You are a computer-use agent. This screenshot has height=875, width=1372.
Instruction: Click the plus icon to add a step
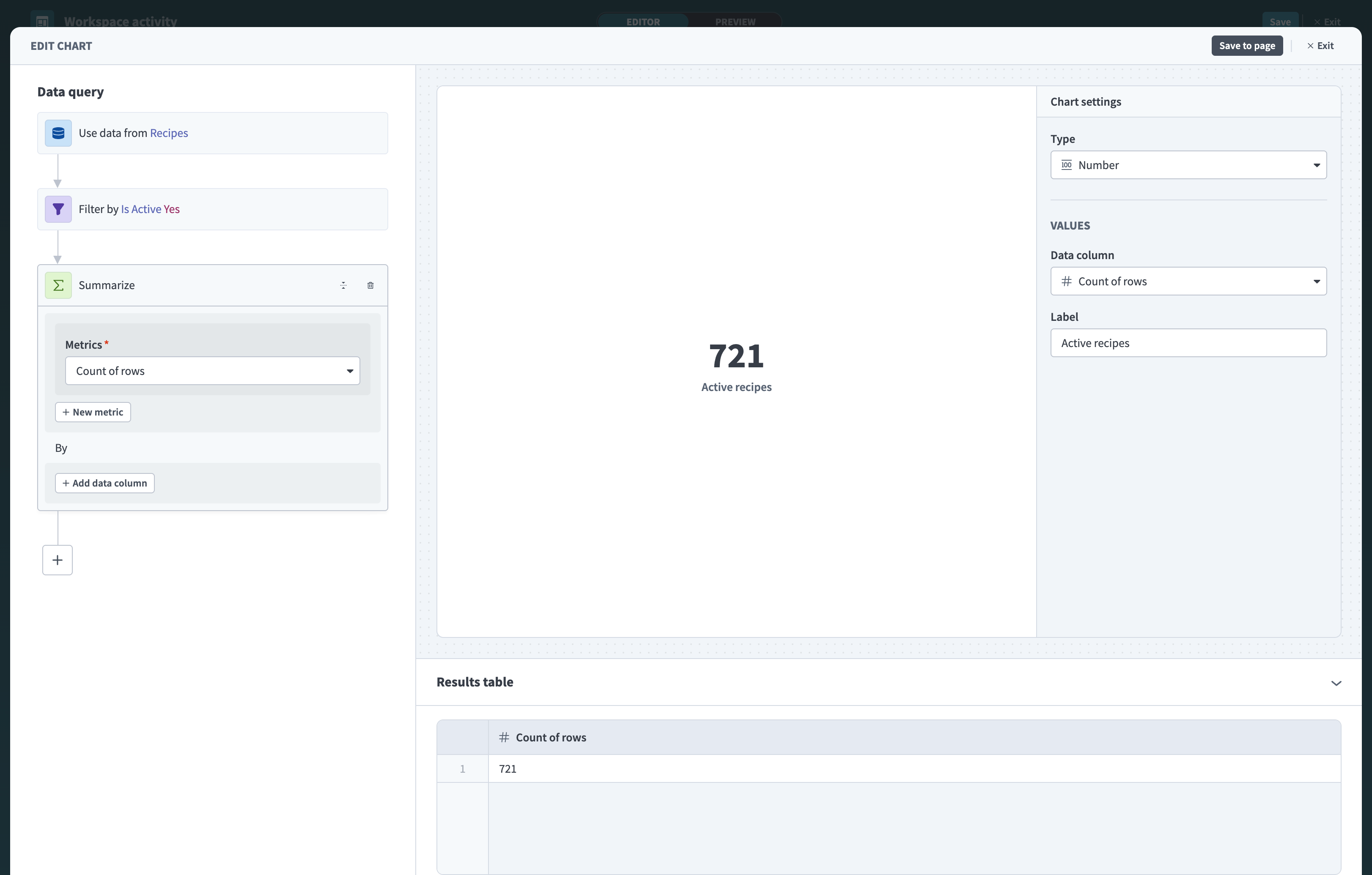57,560
